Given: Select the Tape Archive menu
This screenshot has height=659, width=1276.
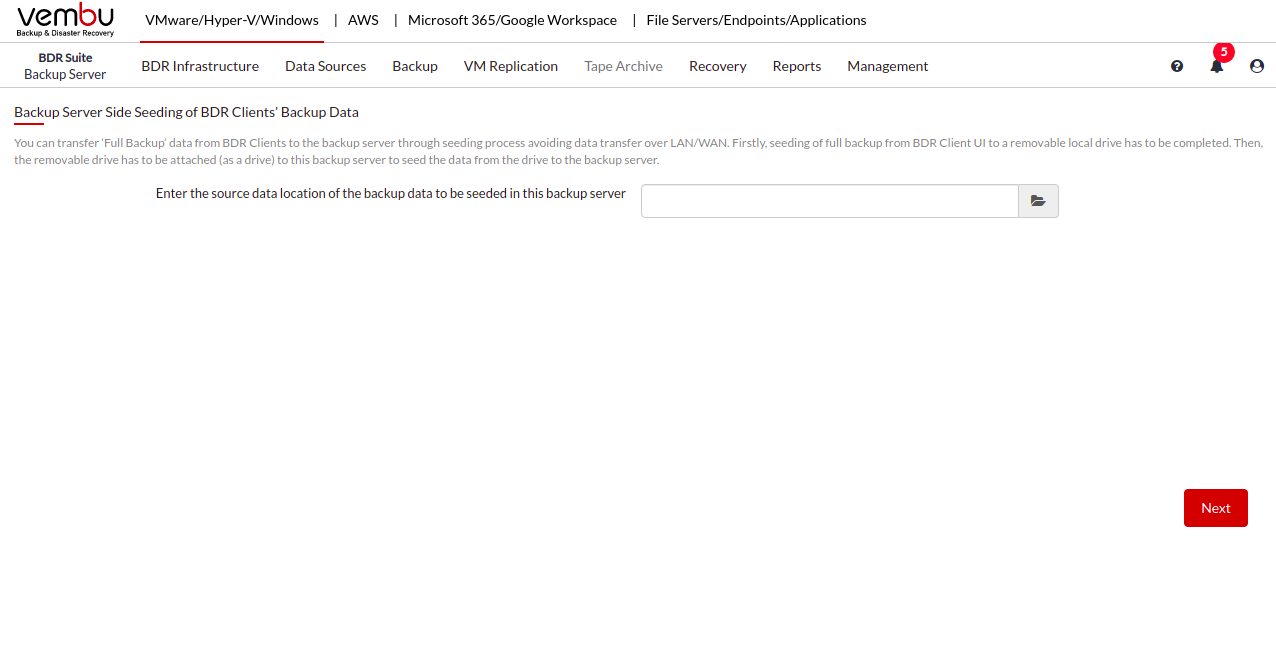Looking at the screenshot, I should 623,66.
